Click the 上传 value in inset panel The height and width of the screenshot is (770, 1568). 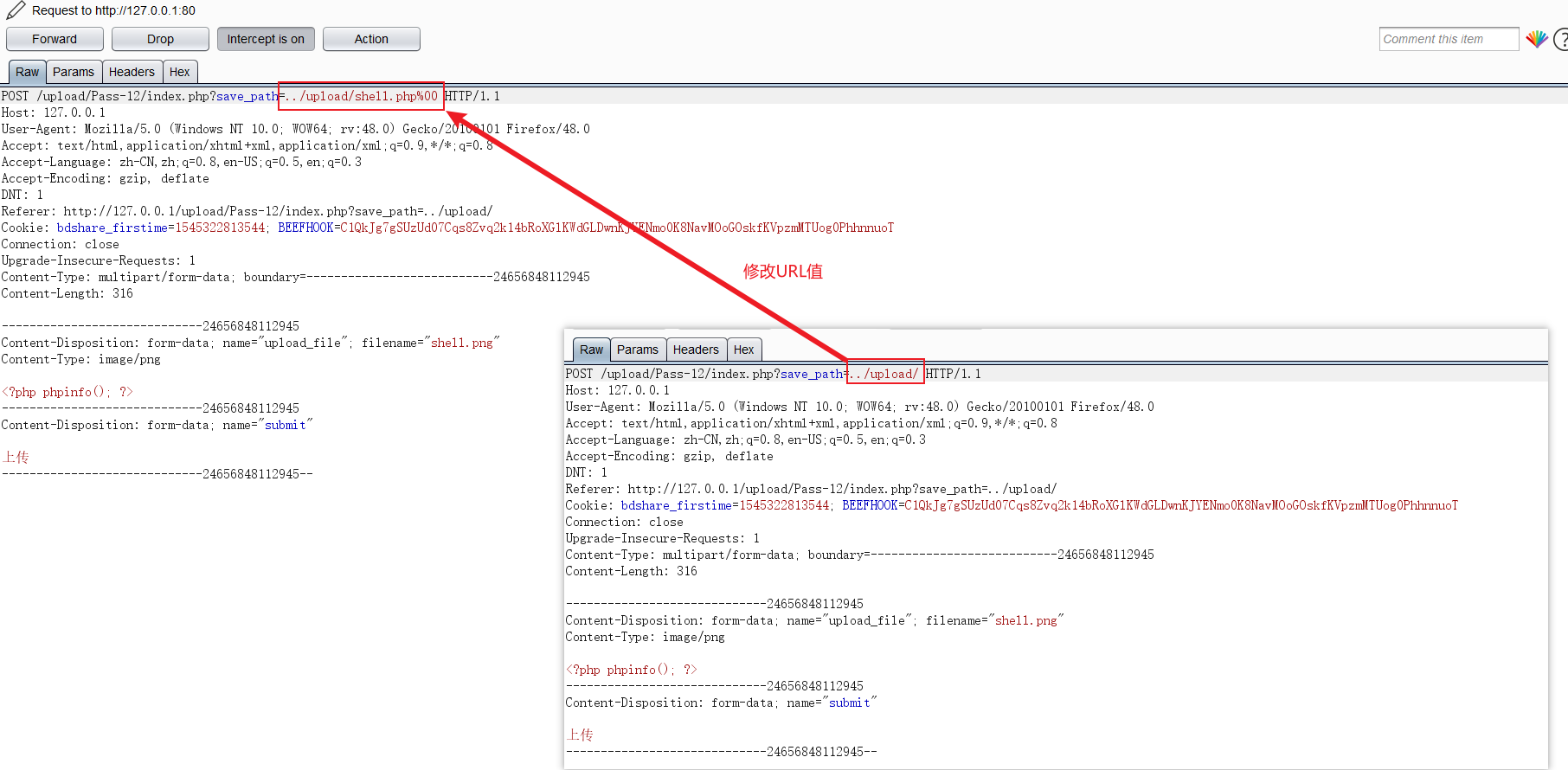[580, 735]
